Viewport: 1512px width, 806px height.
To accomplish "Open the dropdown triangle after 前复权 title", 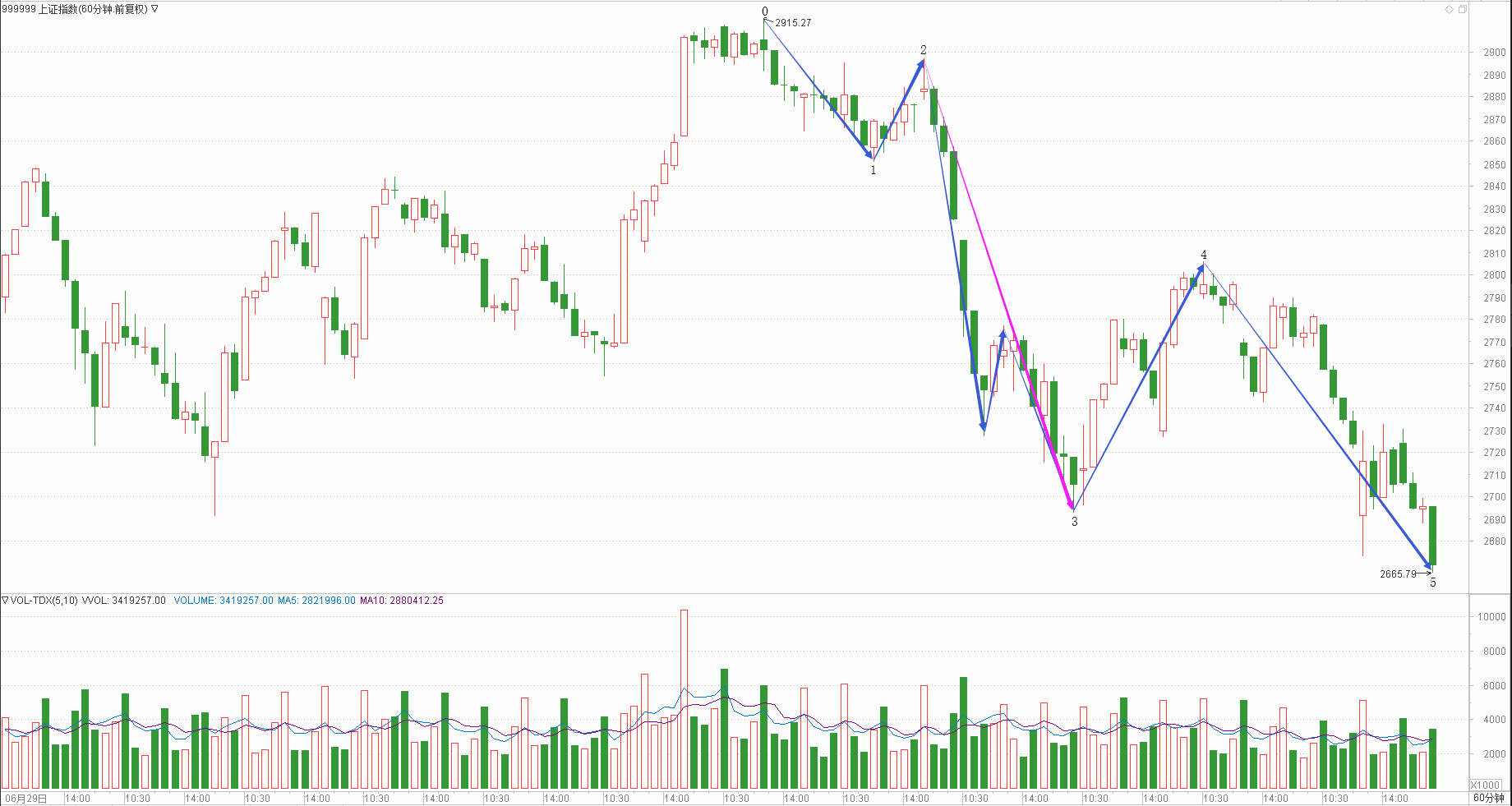I will point(155,9).
